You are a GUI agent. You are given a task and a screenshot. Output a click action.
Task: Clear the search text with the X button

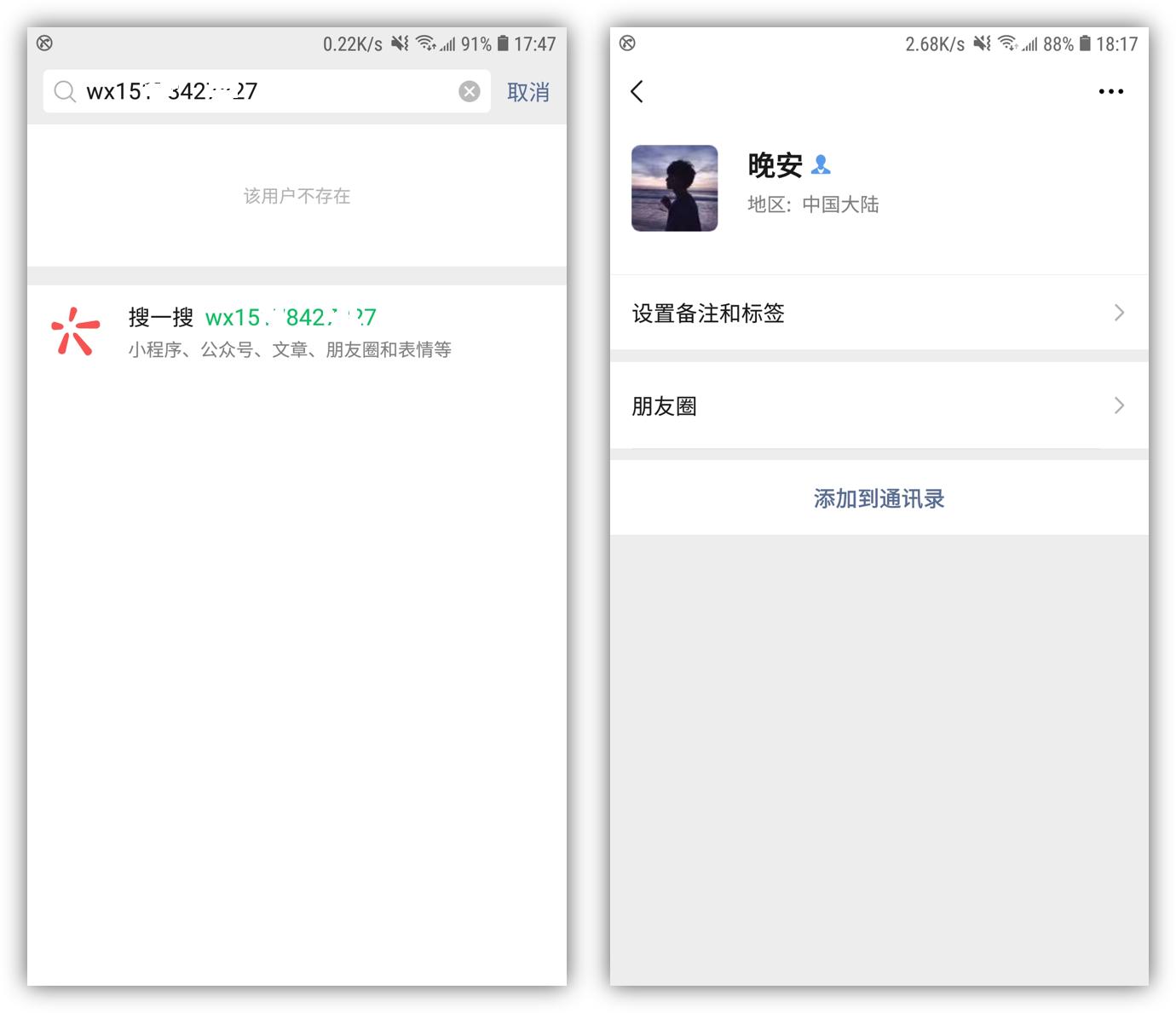coord(470,91)
